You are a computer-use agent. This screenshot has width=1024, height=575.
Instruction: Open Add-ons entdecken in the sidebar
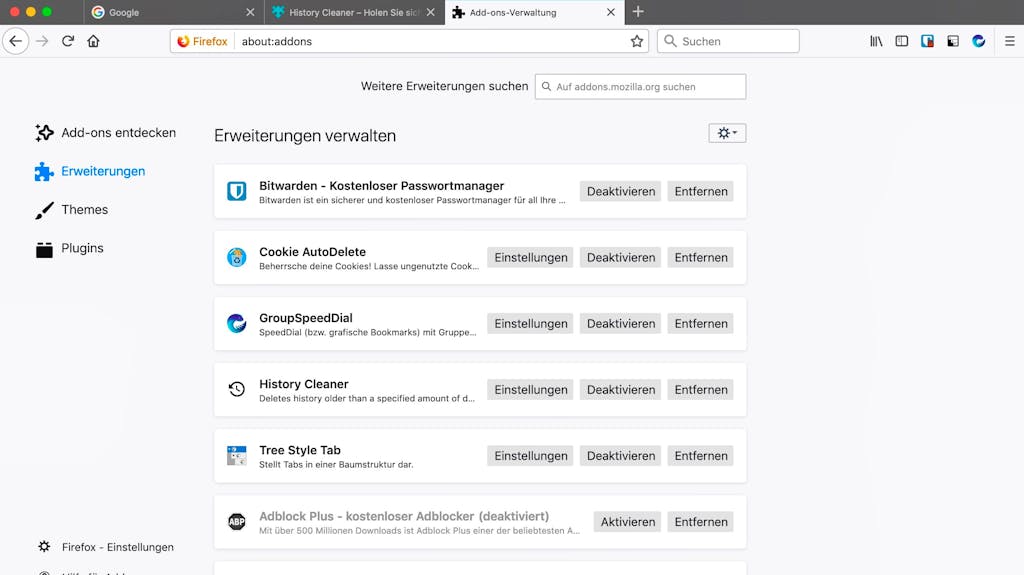106,133
